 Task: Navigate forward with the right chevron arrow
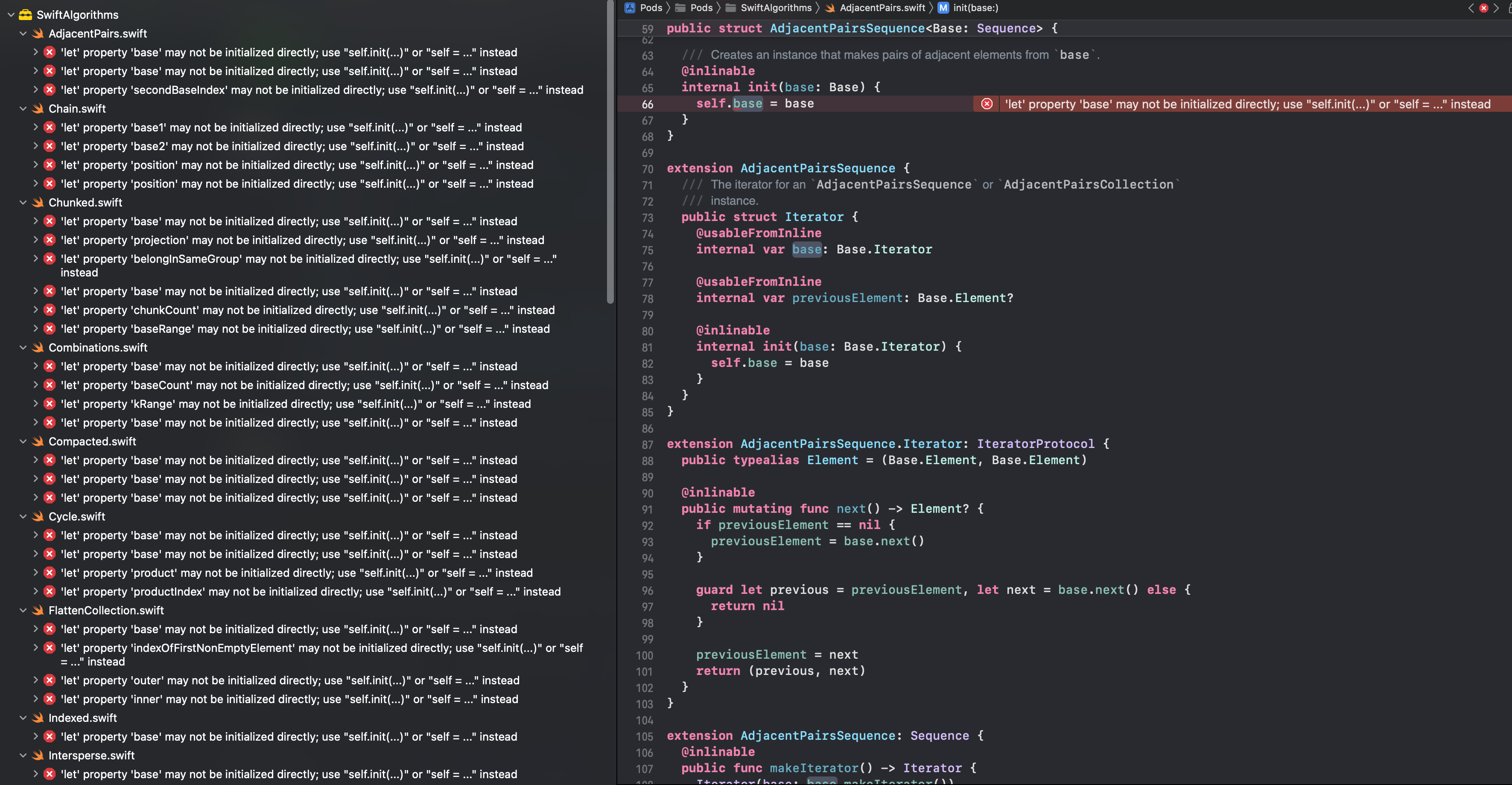(x=1496, y=8)
